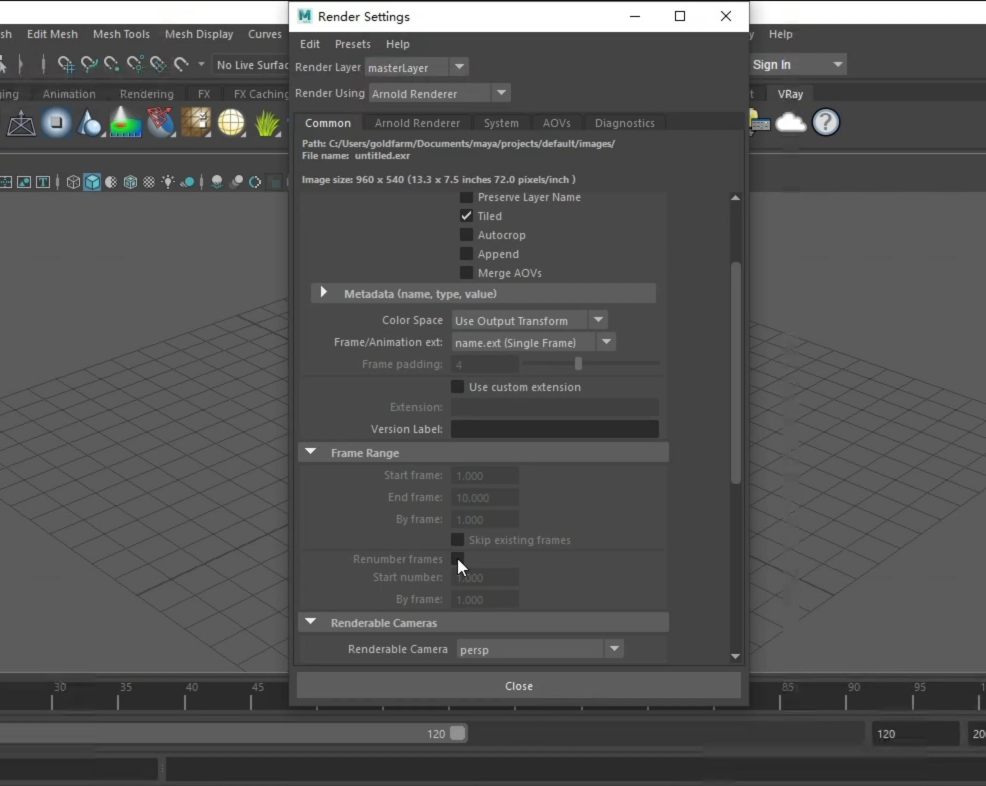Click the Close button at the dialog bottom
This screenshot has width=986, height=786.
click(518, 686)
